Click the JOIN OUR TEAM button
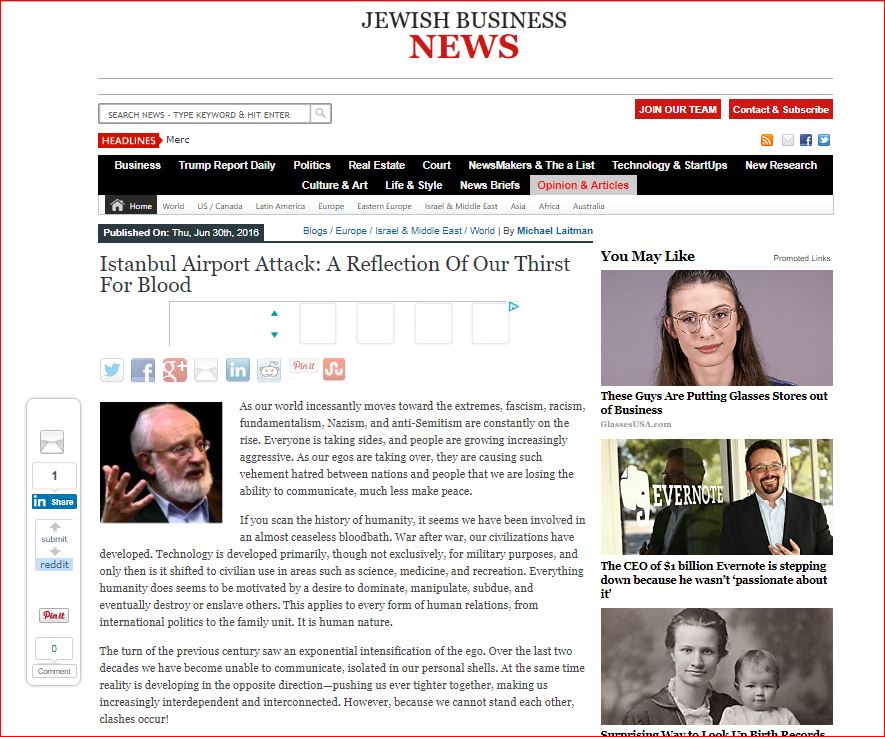Viewport: 885px width, 737px height. tap(678, 109)
